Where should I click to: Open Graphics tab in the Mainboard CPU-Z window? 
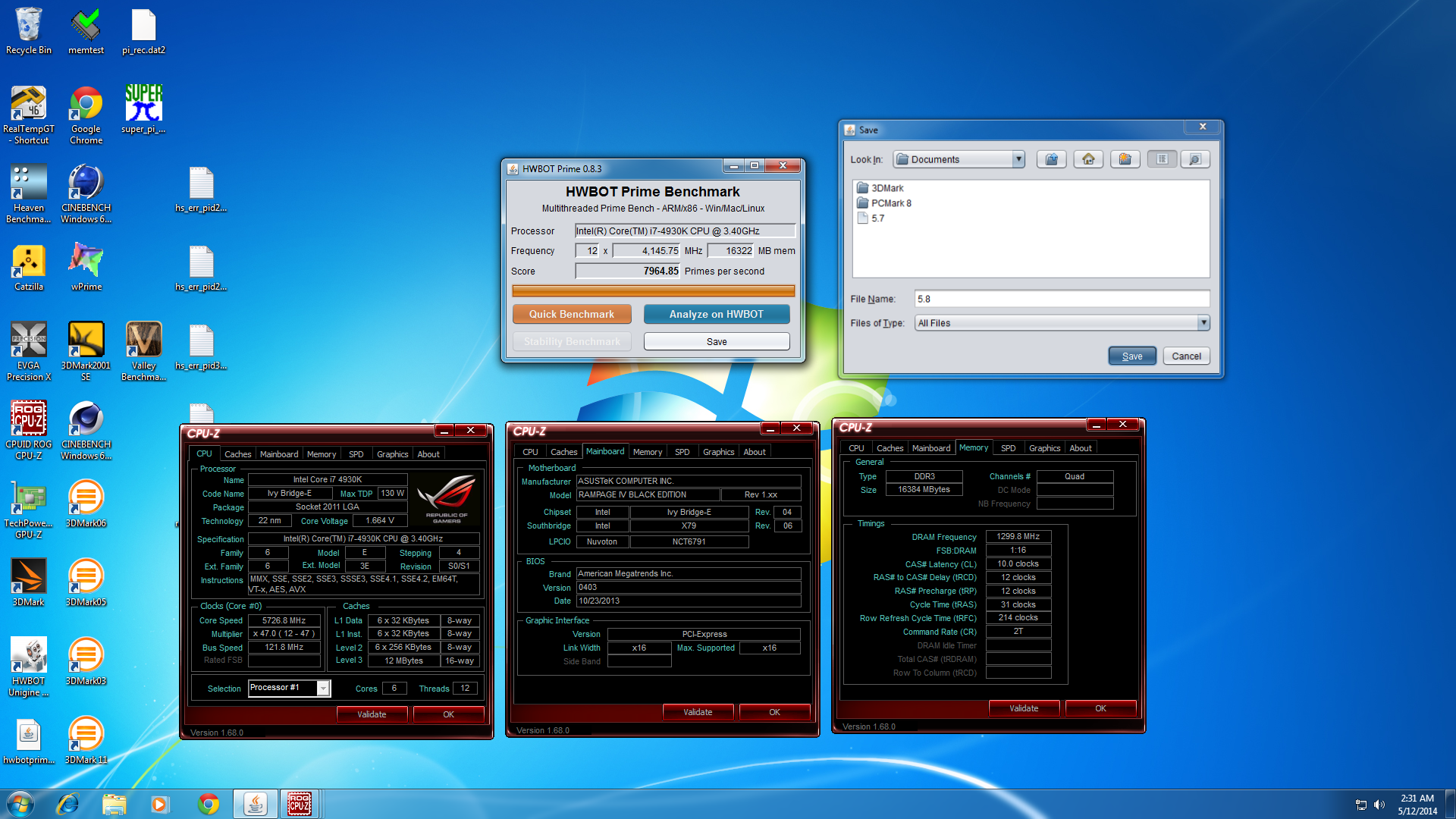718,452
